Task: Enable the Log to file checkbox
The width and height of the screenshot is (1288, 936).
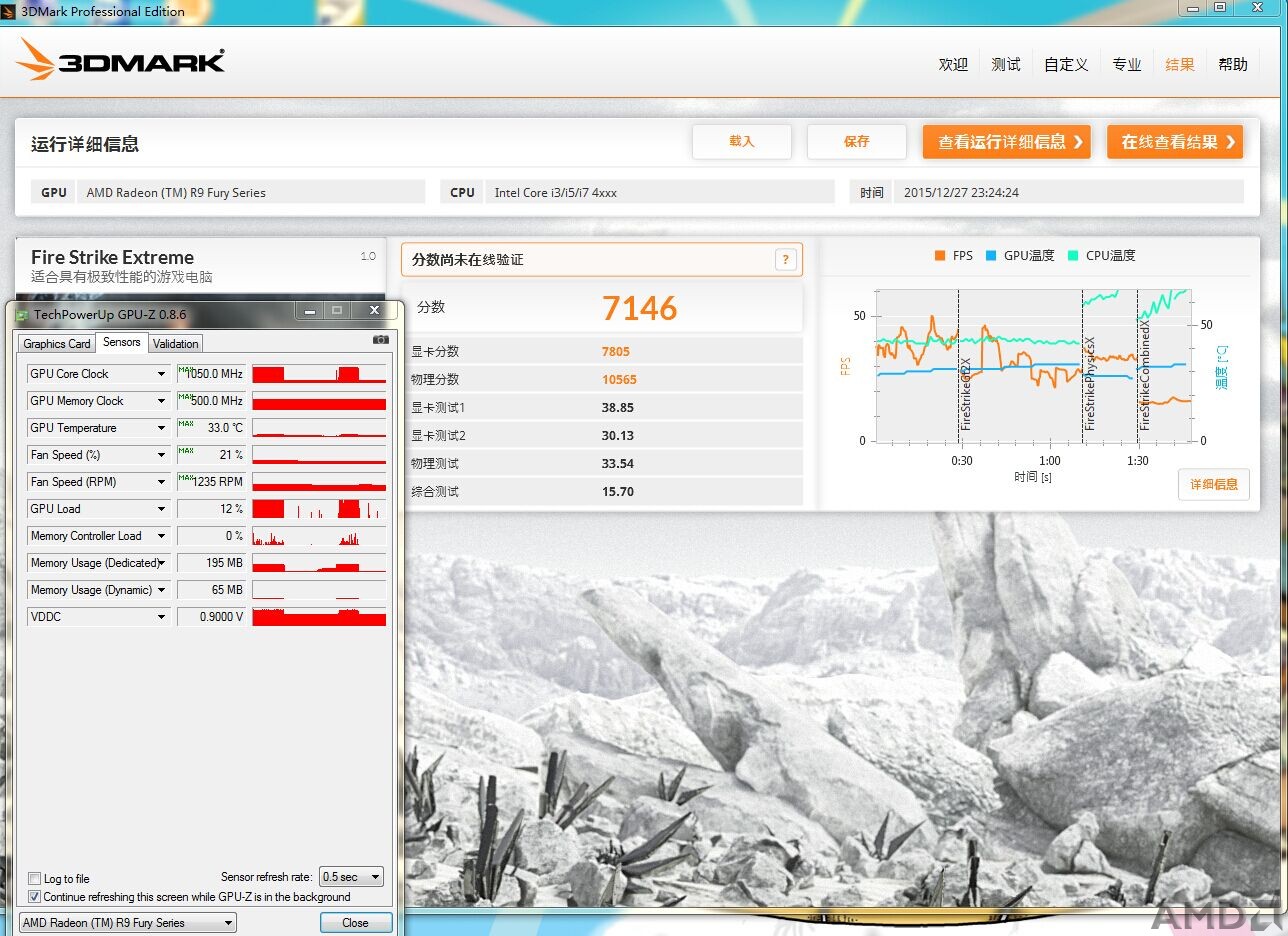Action: 35,879
